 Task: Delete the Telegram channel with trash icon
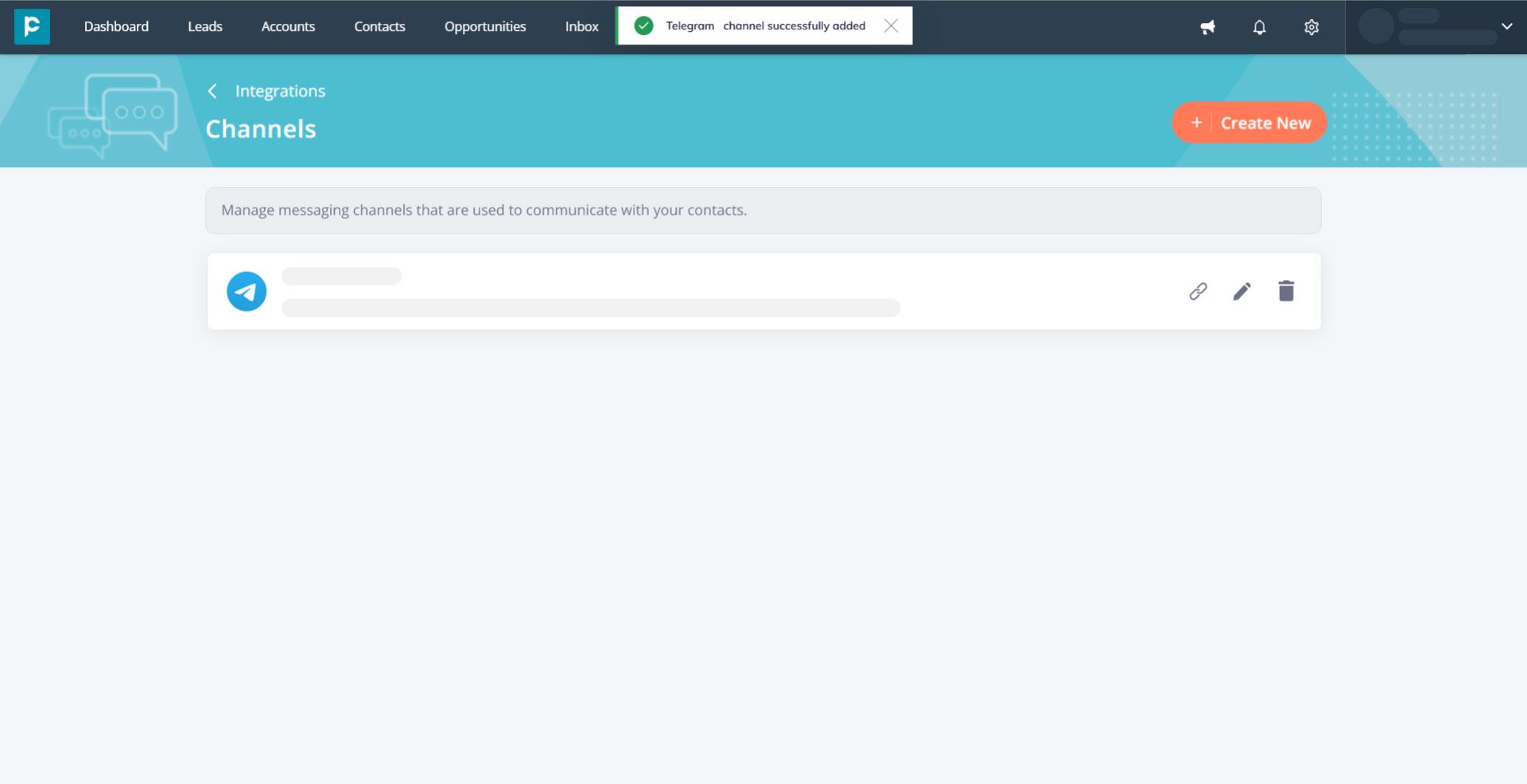(x=1286, y=291)
